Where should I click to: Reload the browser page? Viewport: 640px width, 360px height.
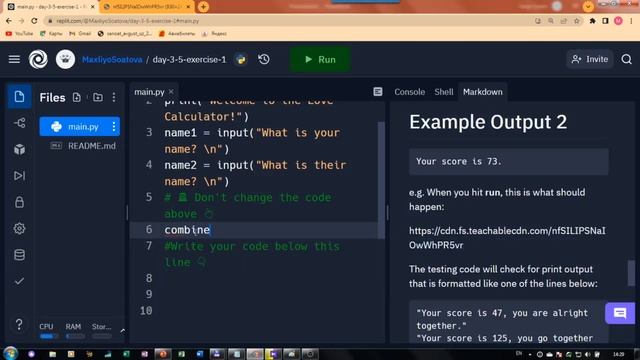[34, 21]
